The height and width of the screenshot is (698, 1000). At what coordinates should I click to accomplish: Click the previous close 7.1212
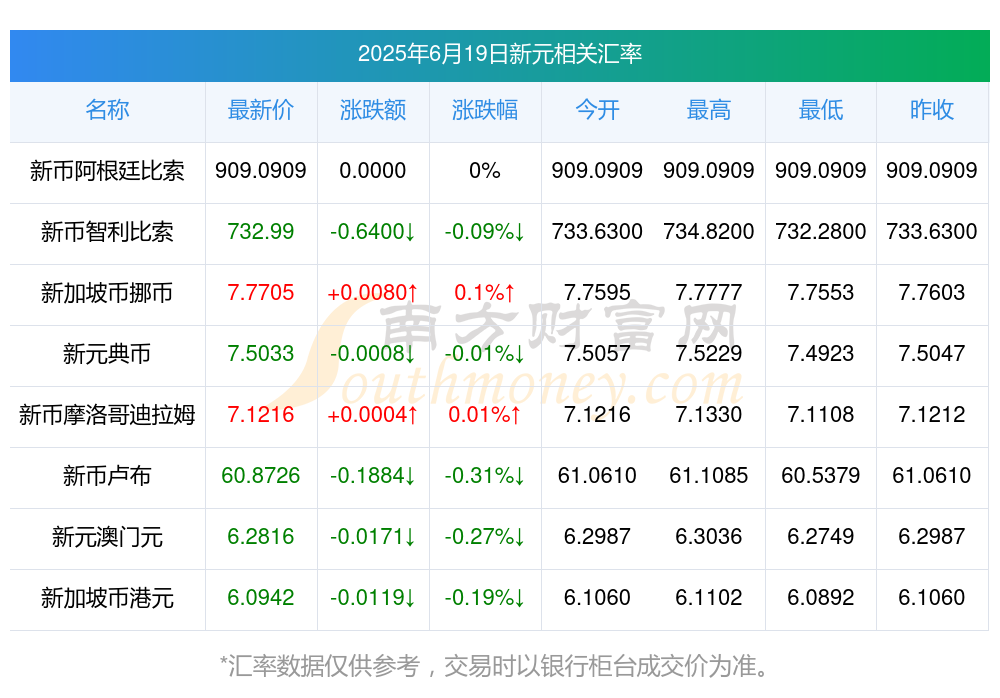[x=932, y=414]
